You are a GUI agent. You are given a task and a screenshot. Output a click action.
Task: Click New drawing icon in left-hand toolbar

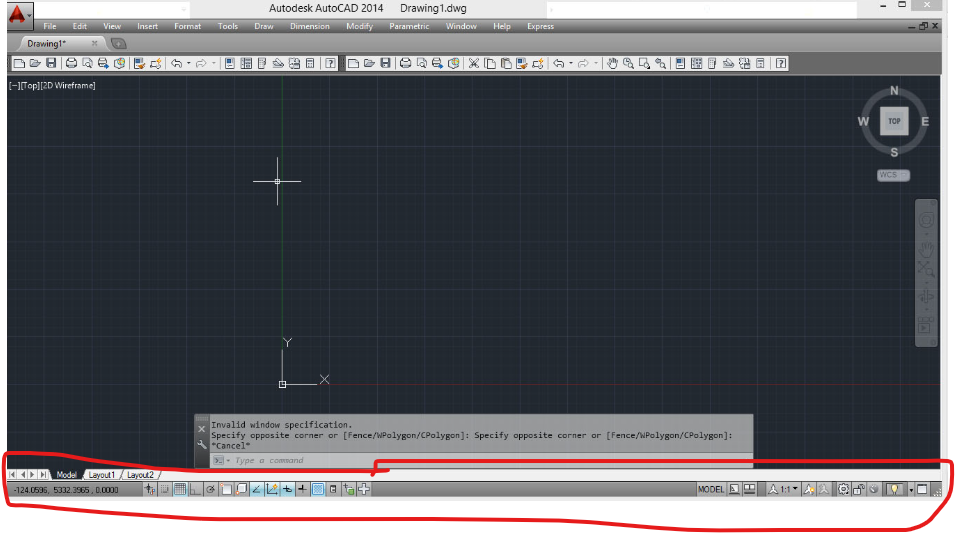pos(19,63)
